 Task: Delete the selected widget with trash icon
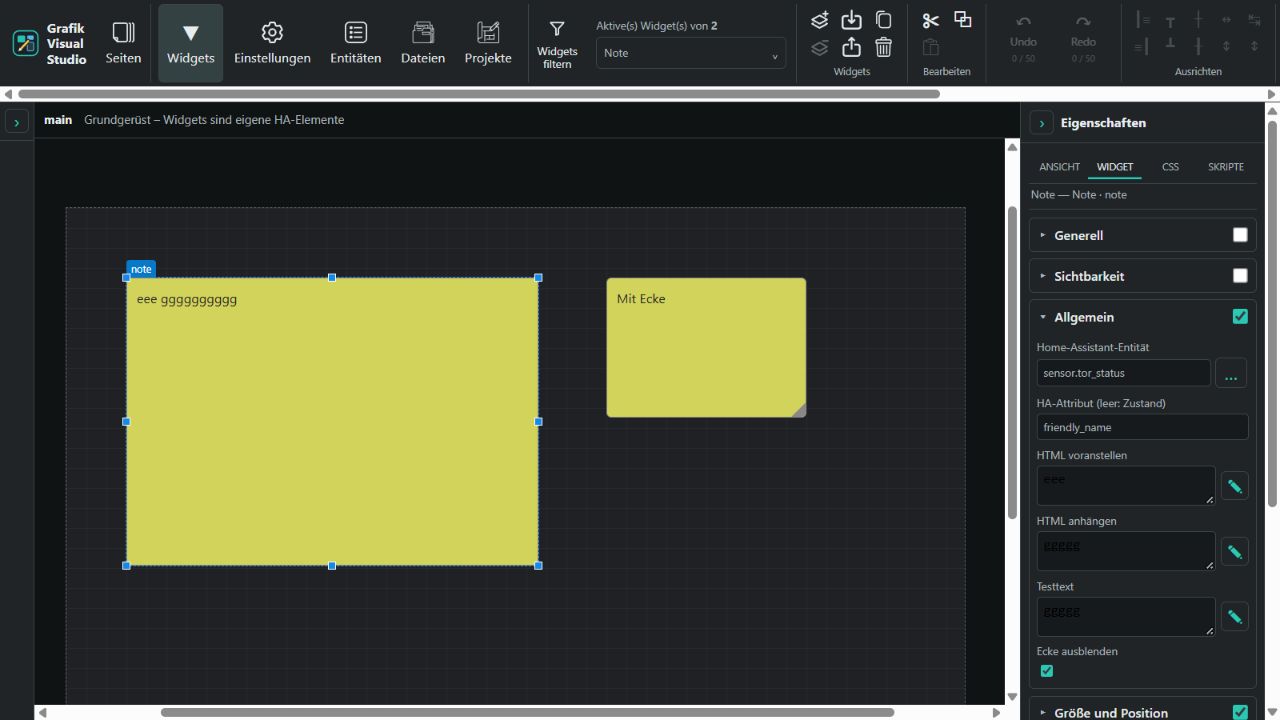883,47
